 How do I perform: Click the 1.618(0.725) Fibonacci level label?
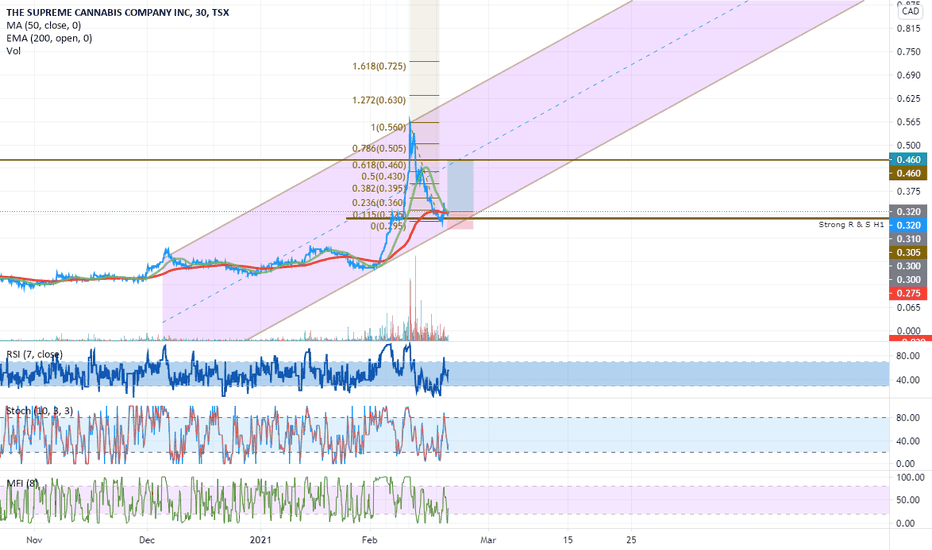[379, 66]
